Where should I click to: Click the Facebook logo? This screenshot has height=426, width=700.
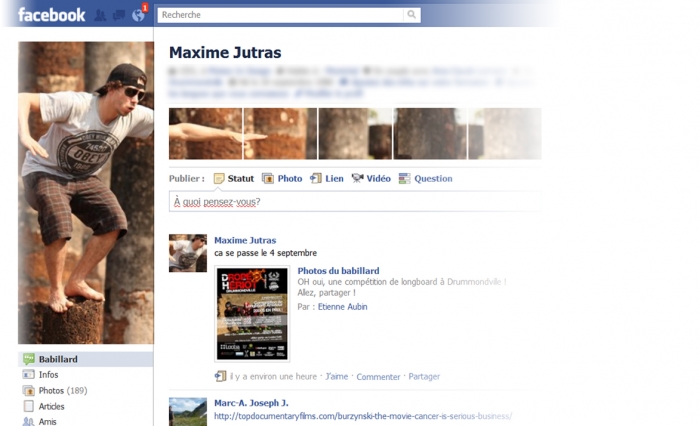(51, 15)
